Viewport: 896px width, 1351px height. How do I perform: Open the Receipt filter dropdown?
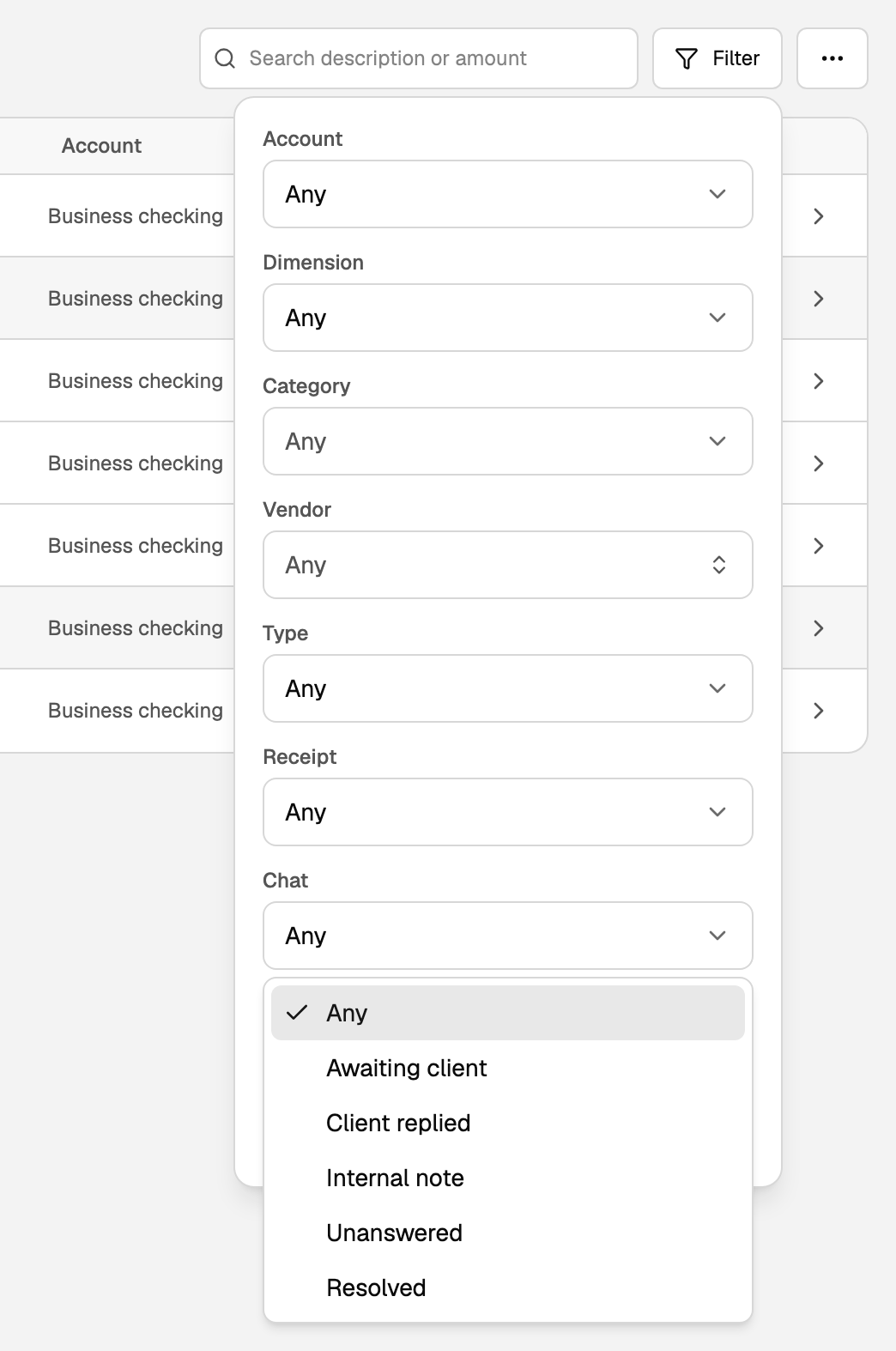pyautogui.click(x=508, y=812)
